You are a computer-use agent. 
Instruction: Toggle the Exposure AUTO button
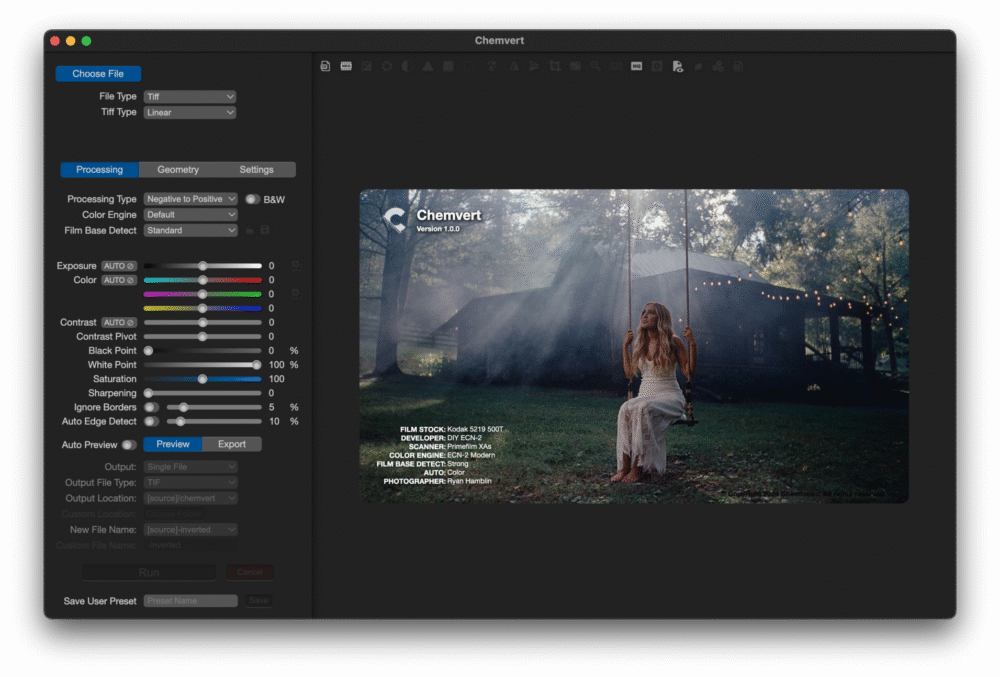point(119,266)
